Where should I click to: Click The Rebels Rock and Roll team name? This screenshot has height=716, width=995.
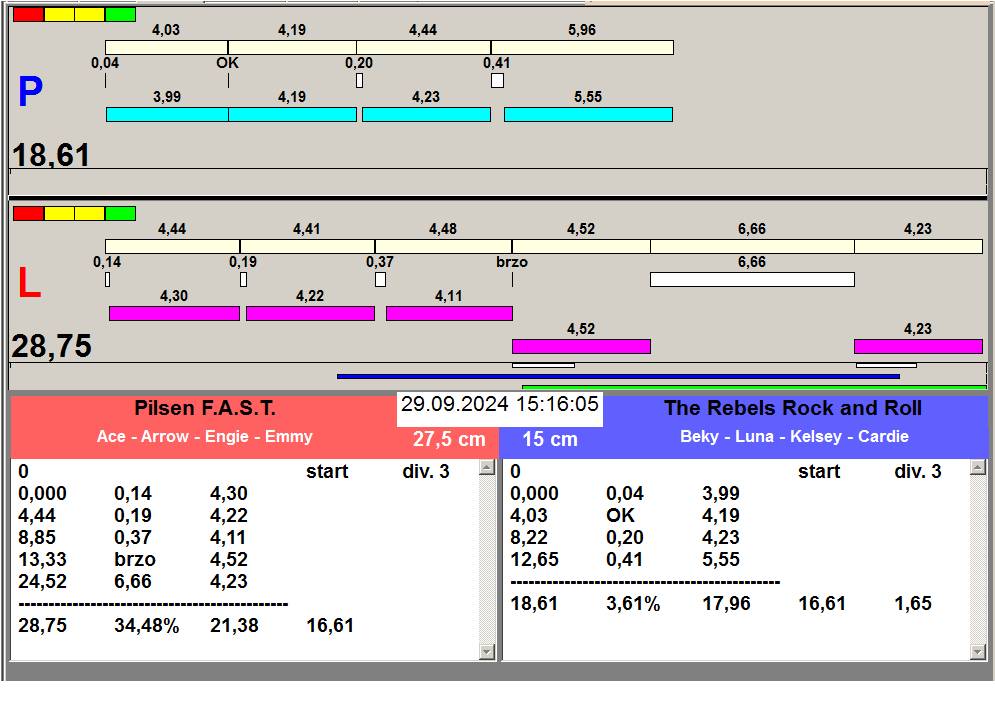click(793, 408)
